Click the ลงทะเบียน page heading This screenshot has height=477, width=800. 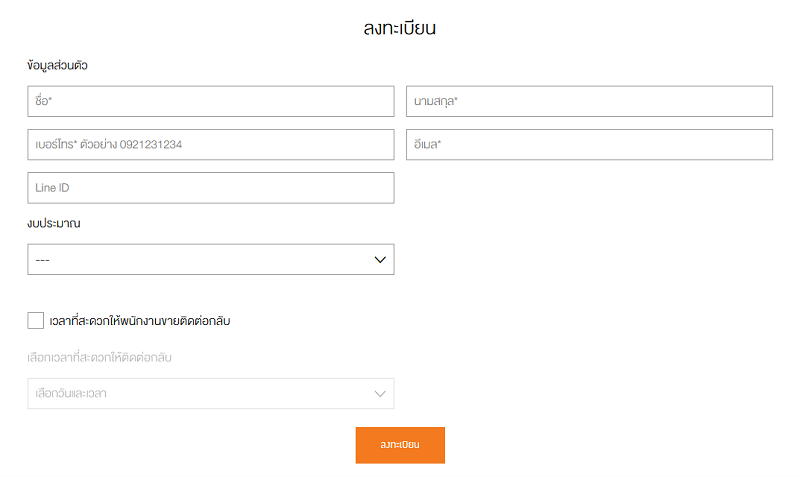coord(399,28)
